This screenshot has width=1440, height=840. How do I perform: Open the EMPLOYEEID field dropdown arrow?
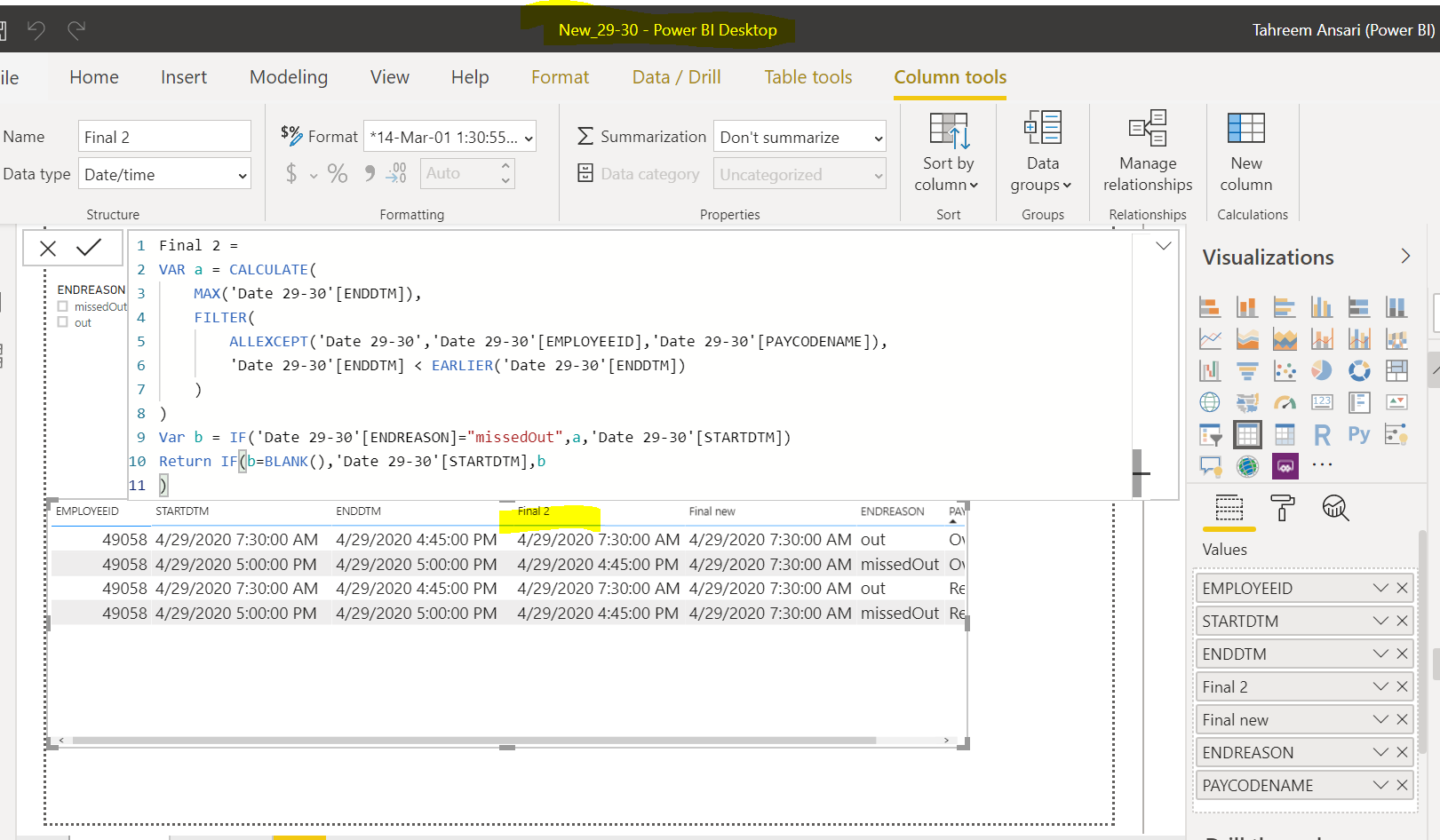(x=1380, y=588)
